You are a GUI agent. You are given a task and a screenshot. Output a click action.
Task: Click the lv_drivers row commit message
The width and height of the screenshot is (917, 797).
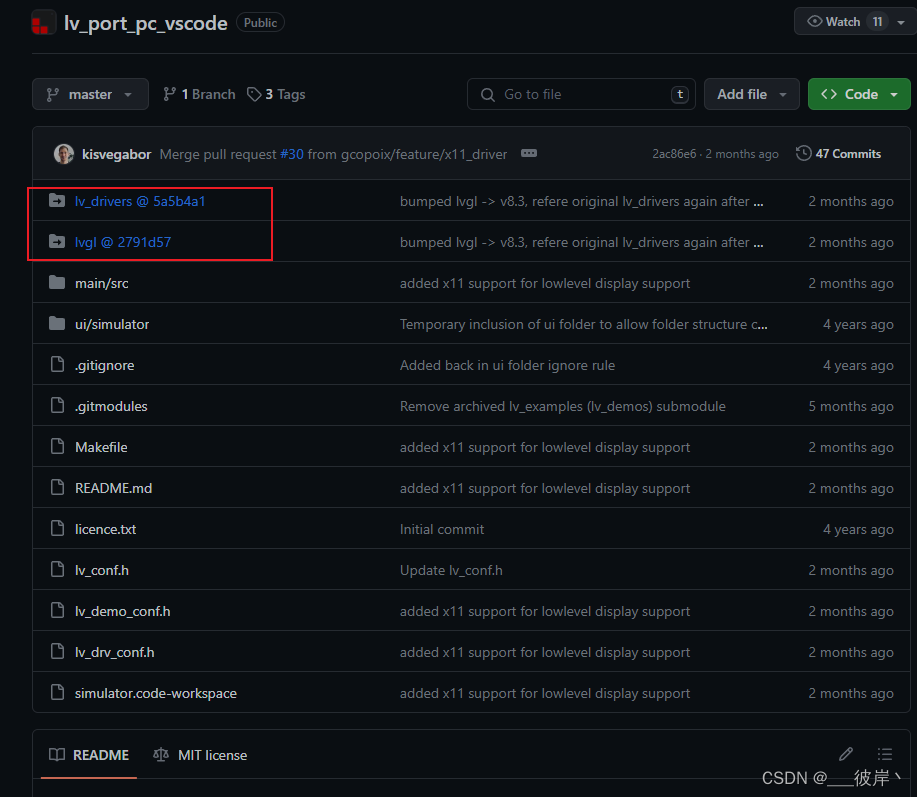pyautogui.click(x=581, y=201)
